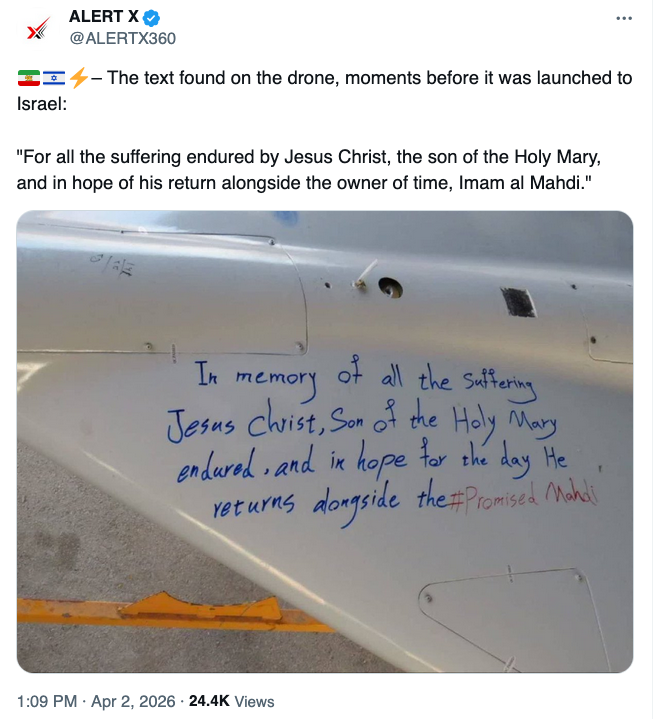Open the @ALERTX360 handle link
The image size is (653, 719).
point(121,39)
